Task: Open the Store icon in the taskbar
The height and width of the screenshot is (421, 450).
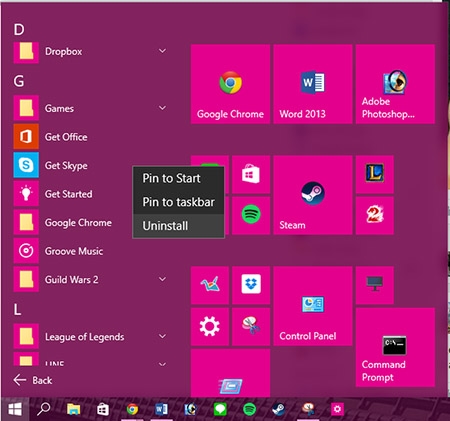Action: 103,409
